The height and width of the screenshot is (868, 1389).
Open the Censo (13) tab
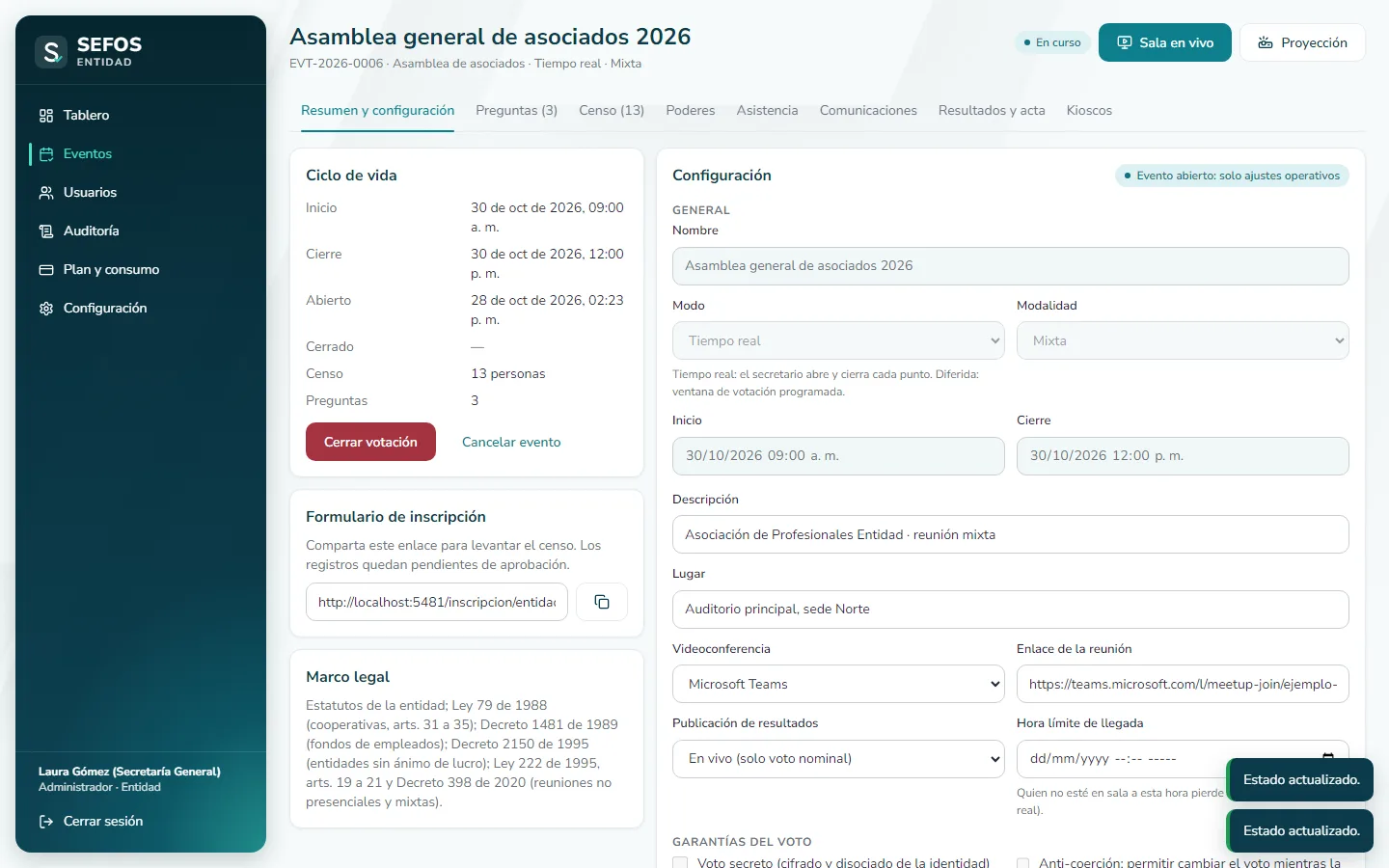tap(612, 111)
